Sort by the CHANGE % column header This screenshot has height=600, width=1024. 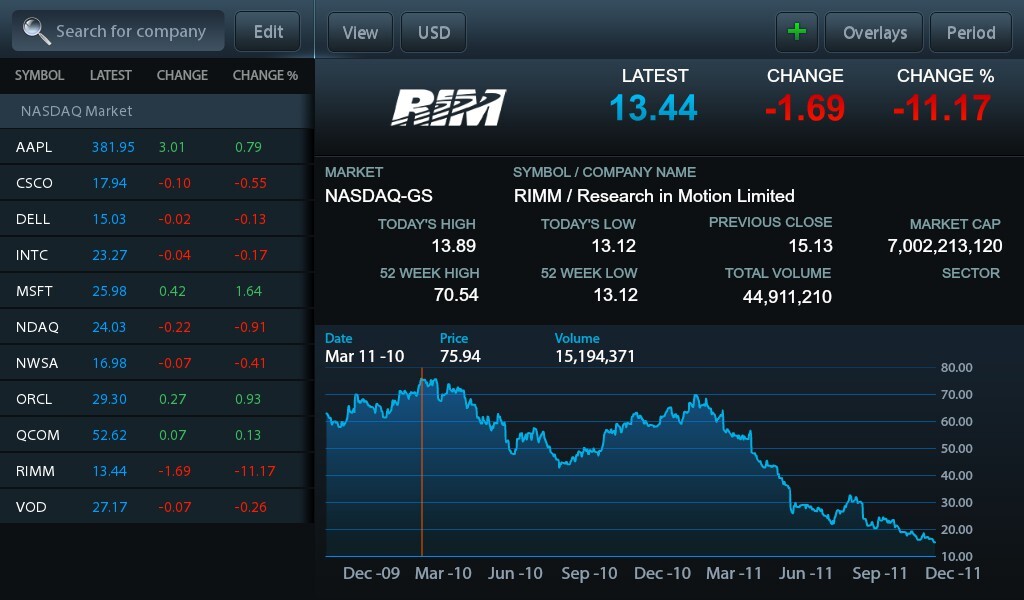coord(265,75)
